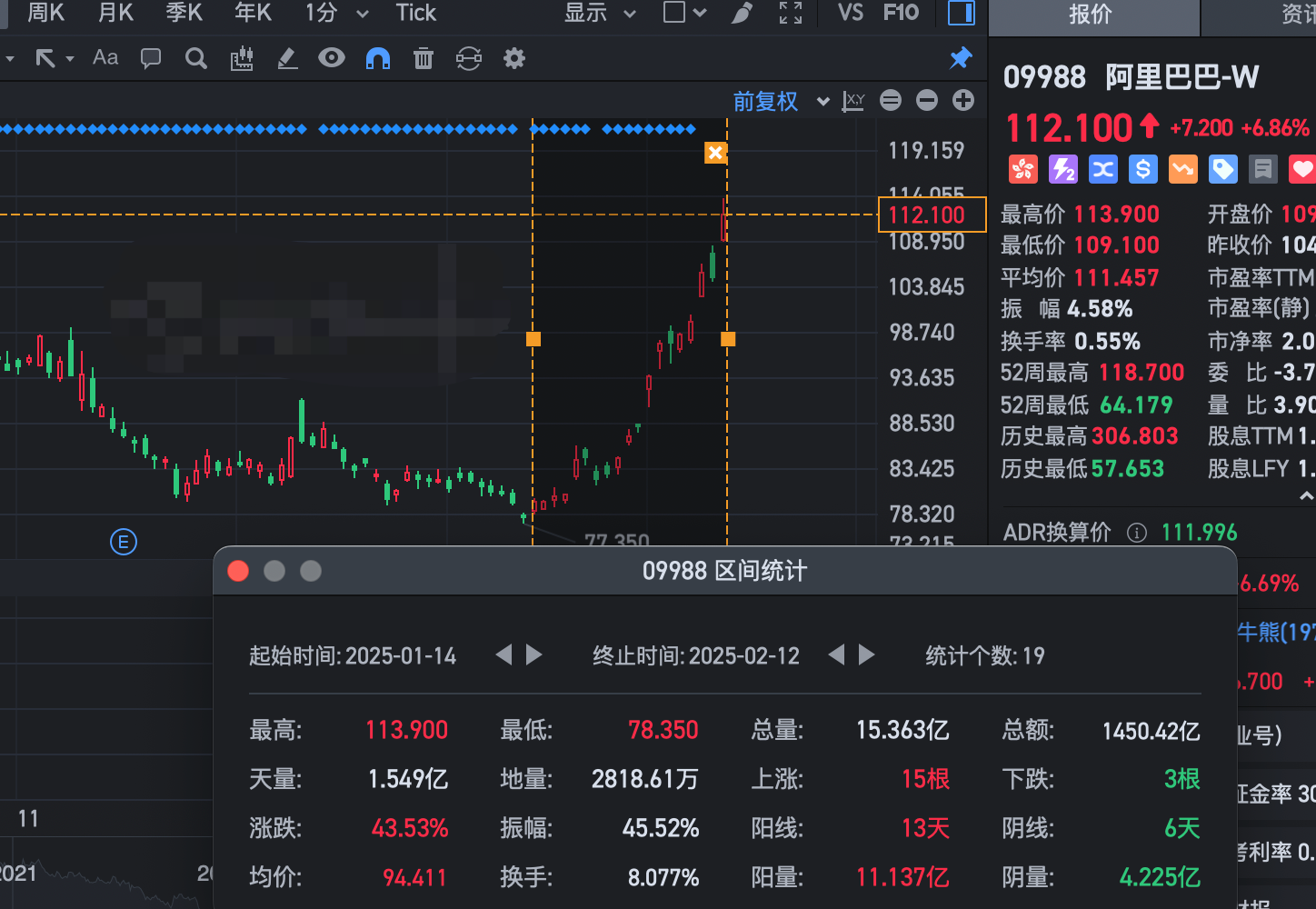Select the arrow cursor drawing tool
Screen dimensions: 1316x909
click(x=45, y=59)
